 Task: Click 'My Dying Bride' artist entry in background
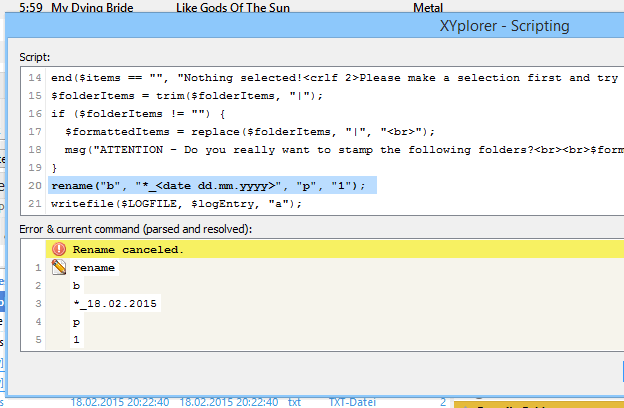click(x=93, y=6)
